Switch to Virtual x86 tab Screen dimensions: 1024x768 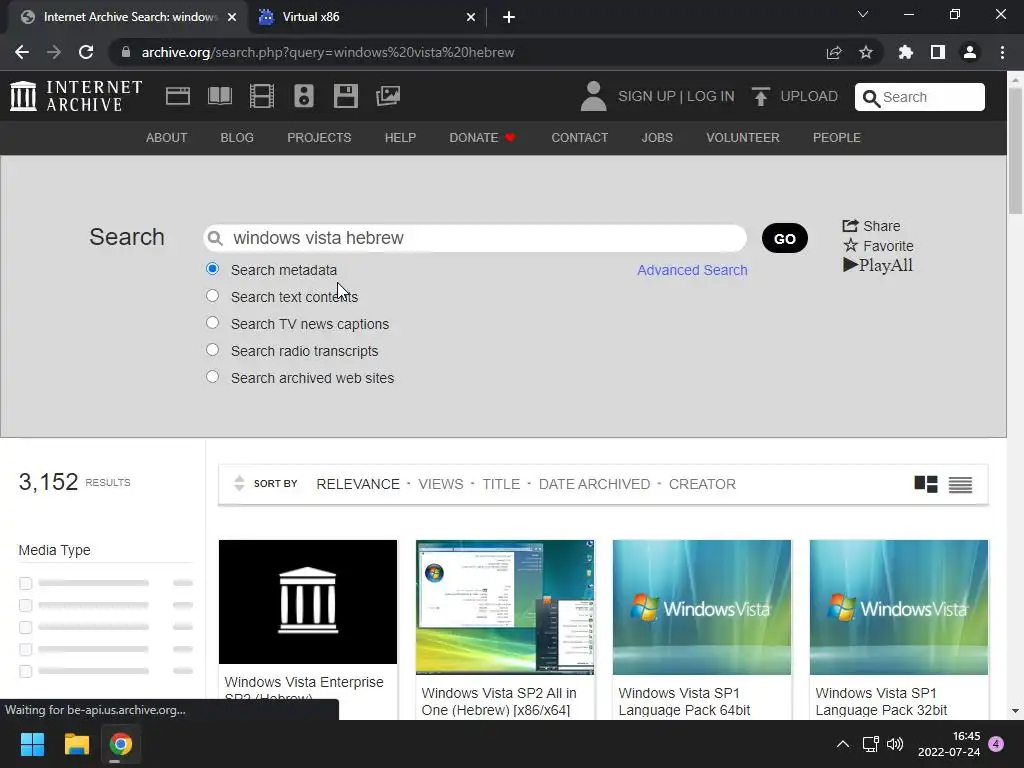(x=367, y=17)
